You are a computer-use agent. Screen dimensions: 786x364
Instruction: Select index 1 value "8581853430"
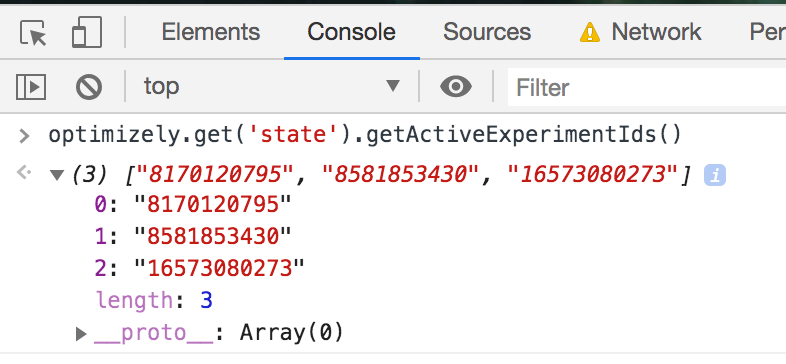(x=213, y=236)
